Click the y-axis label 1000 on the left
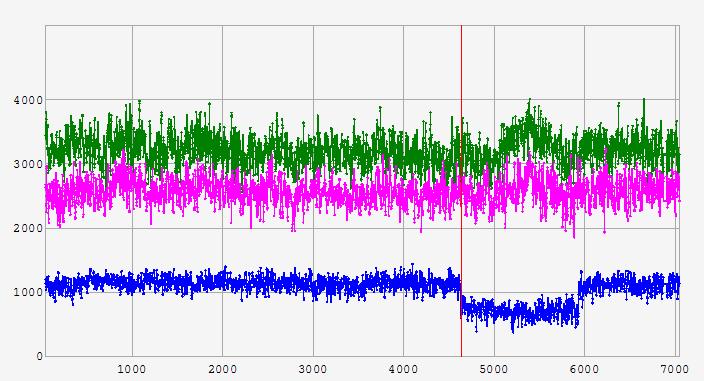Image resolution: width=704 pixels, height=381 pixels. [28, 292]
